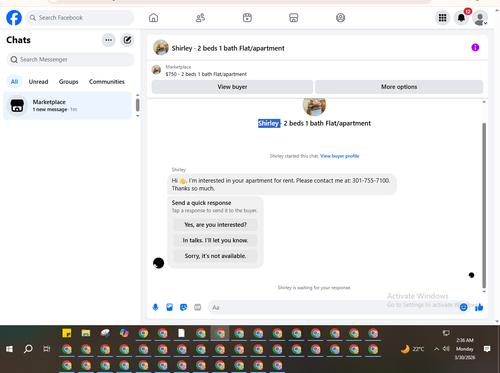Image resolution: width=500 pixels, height=373 pixels.
Task: Open the Reels video icon in top navigation
Action: tap(247, 18)
